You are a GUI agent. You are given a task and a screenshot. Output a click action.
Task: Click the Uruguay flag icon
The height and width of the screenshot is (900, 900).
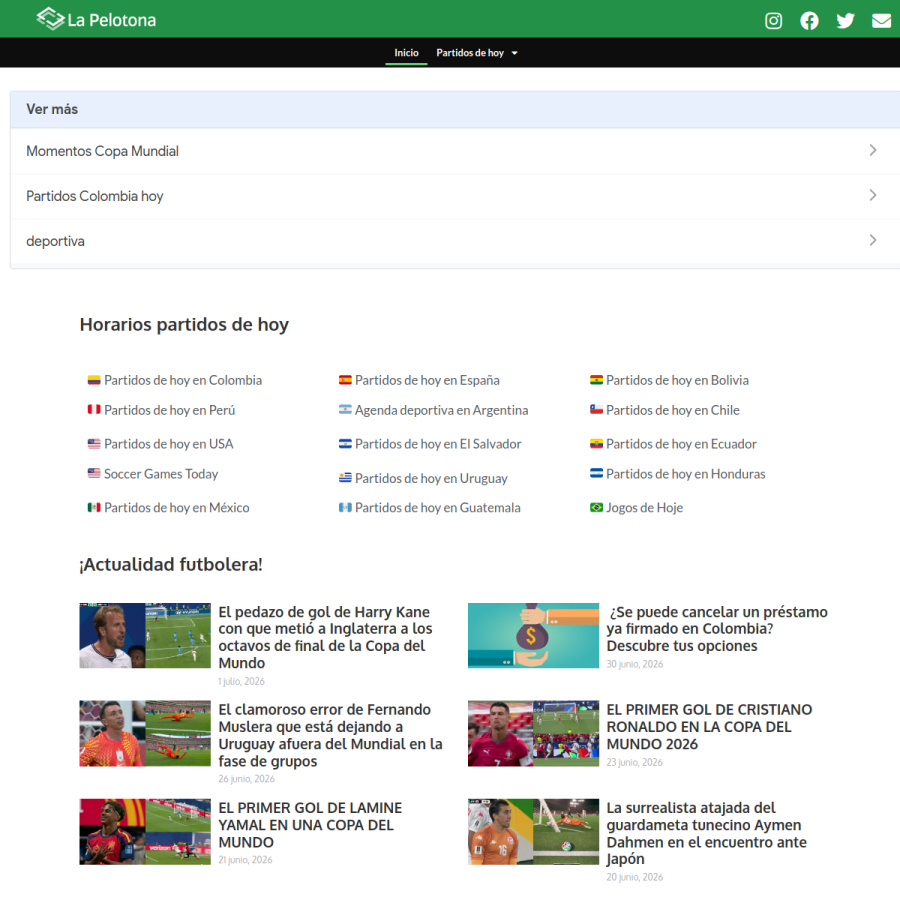345,478
